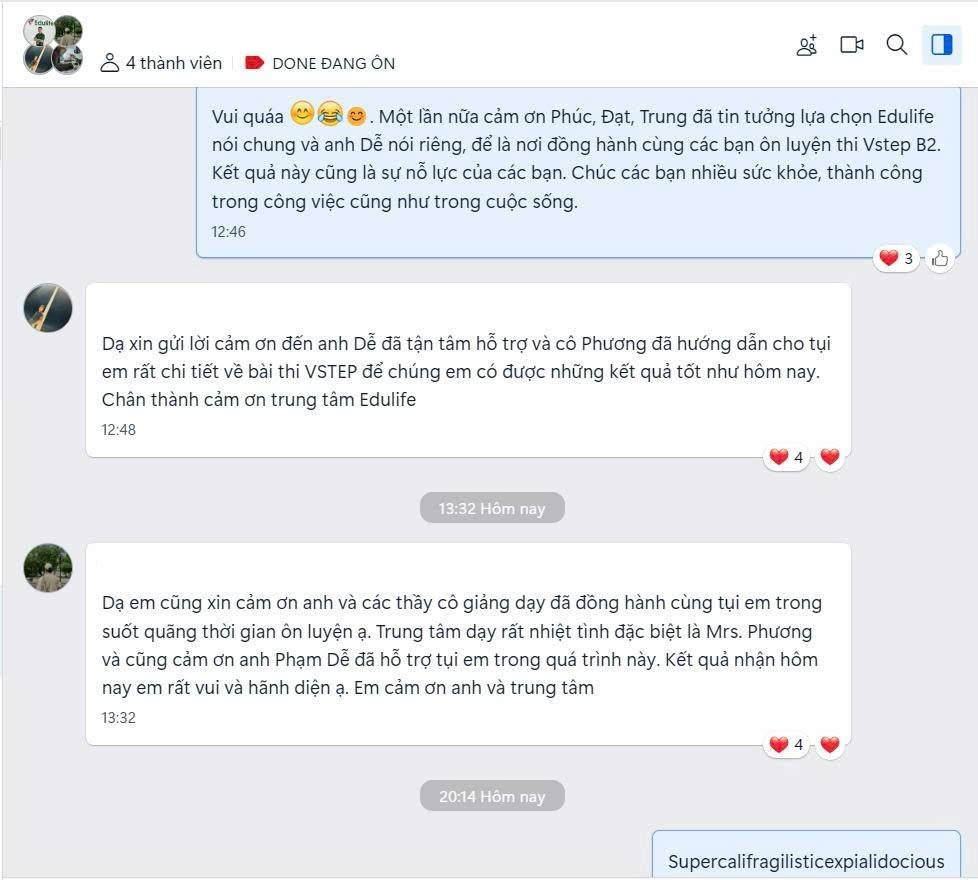Click the 13:32 Hôm nay time divider
Image resolution: width=978 pixels, height=880 pixels.
492,508
